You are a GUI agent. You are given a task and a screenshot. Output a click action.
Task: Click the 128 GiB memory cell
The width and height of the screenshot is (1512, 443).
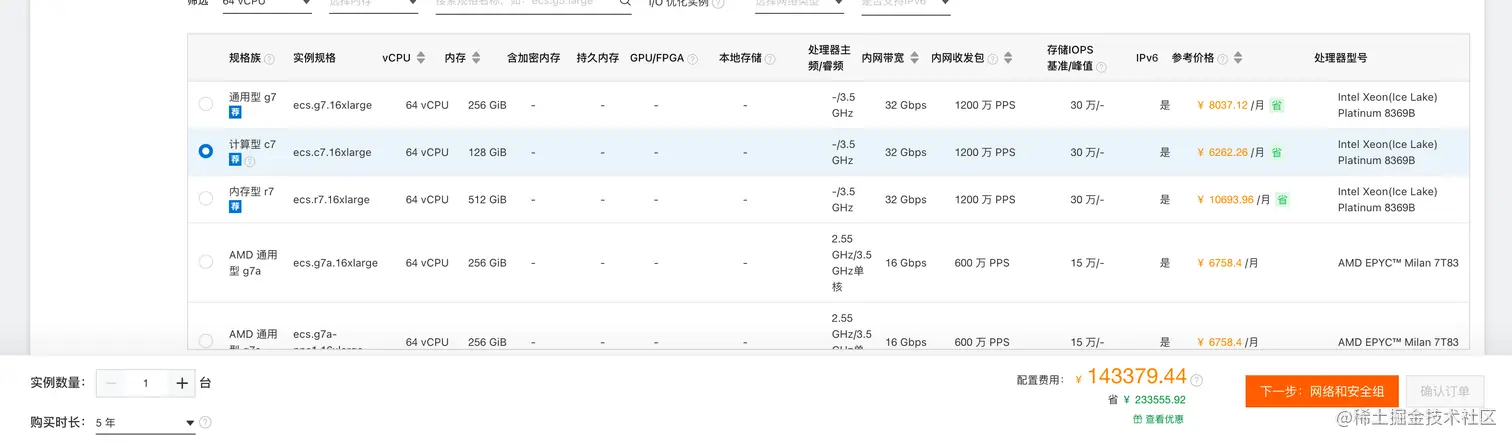pos(487,152)
